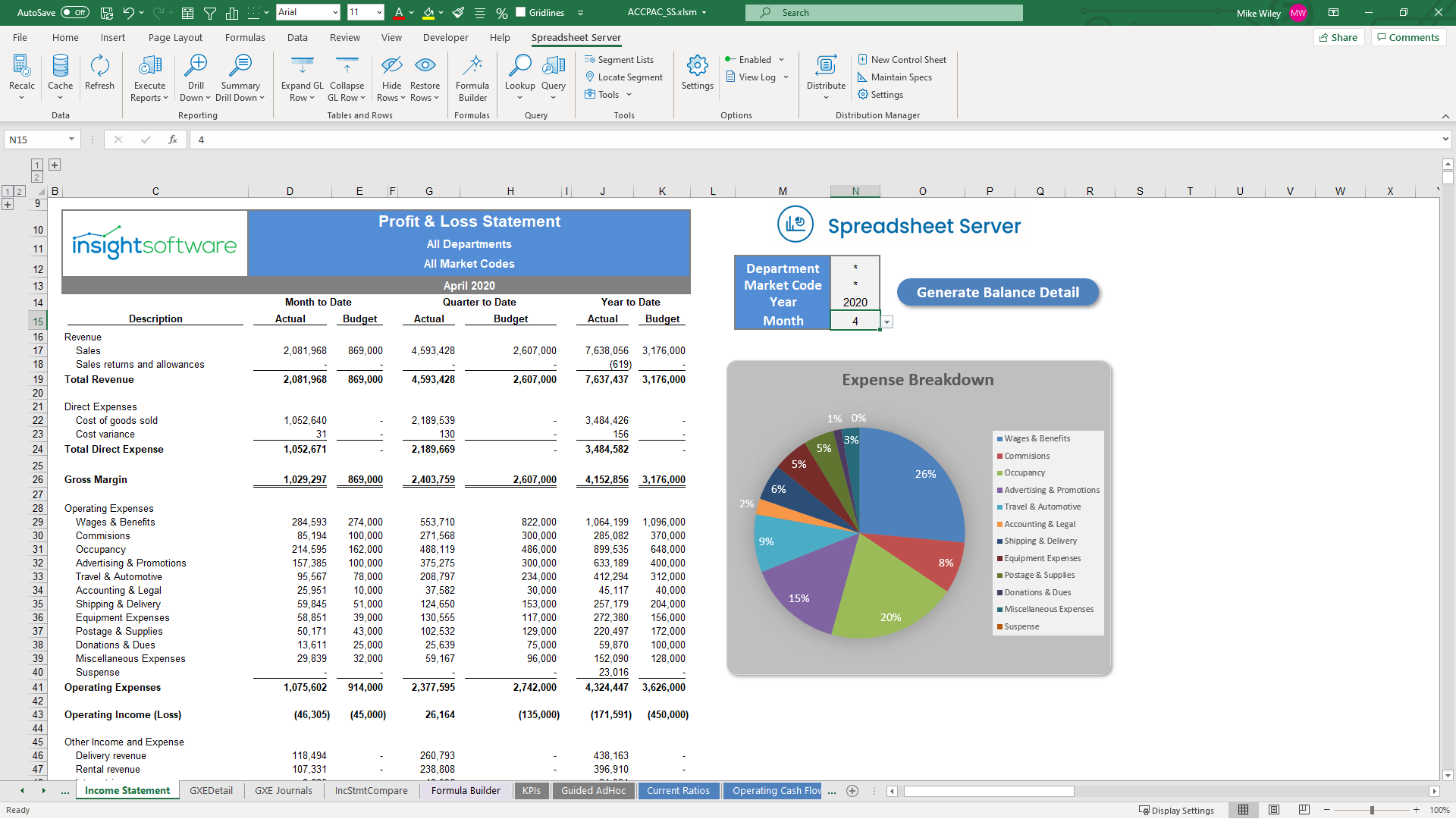This screenshot has width=1456, height=819.
Task: Zoom in with the plus button
Action: [x=1416, y=811]
